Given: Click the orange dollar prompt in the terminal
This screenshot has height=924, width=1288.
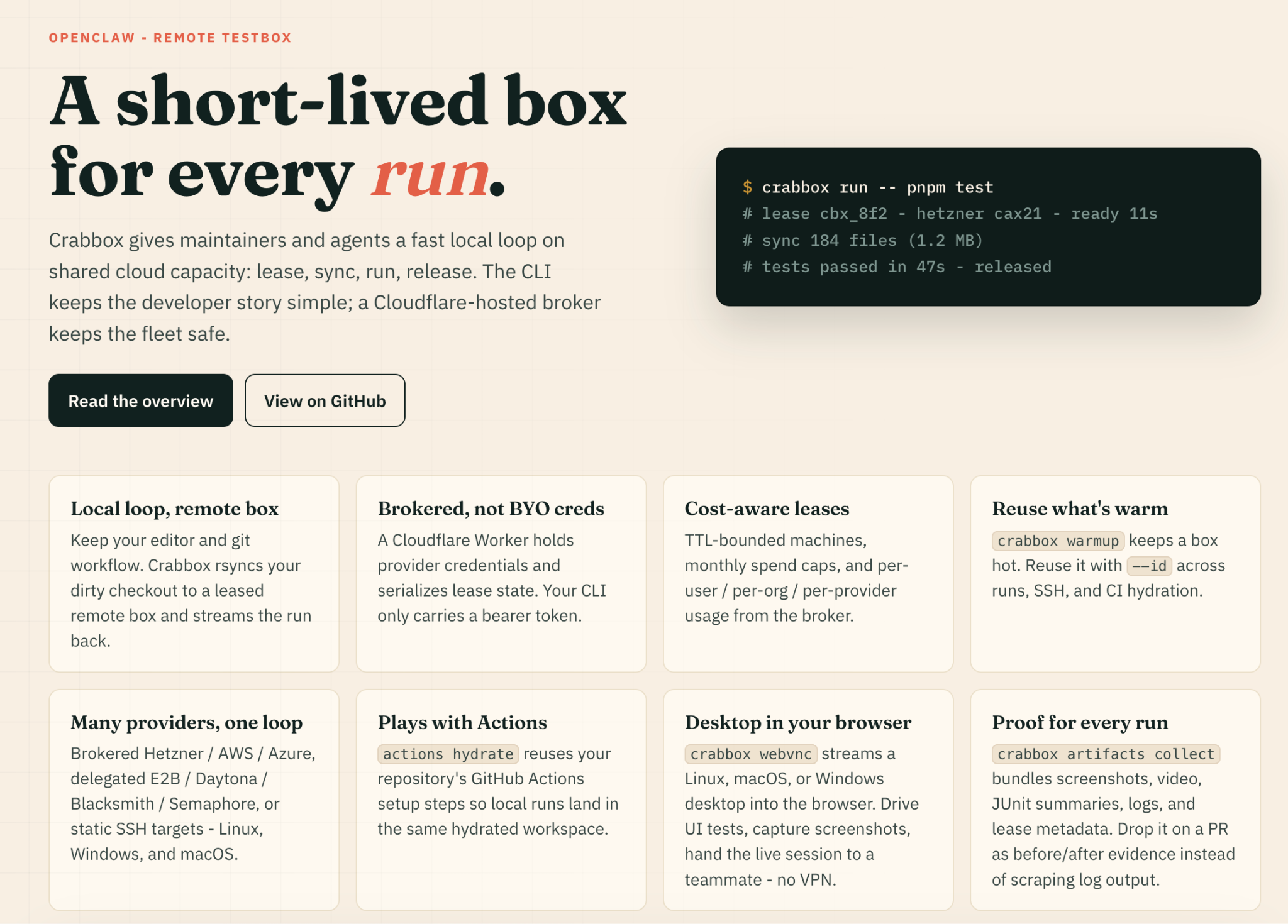Looking at the screenshot, I should tap(747, 187).
